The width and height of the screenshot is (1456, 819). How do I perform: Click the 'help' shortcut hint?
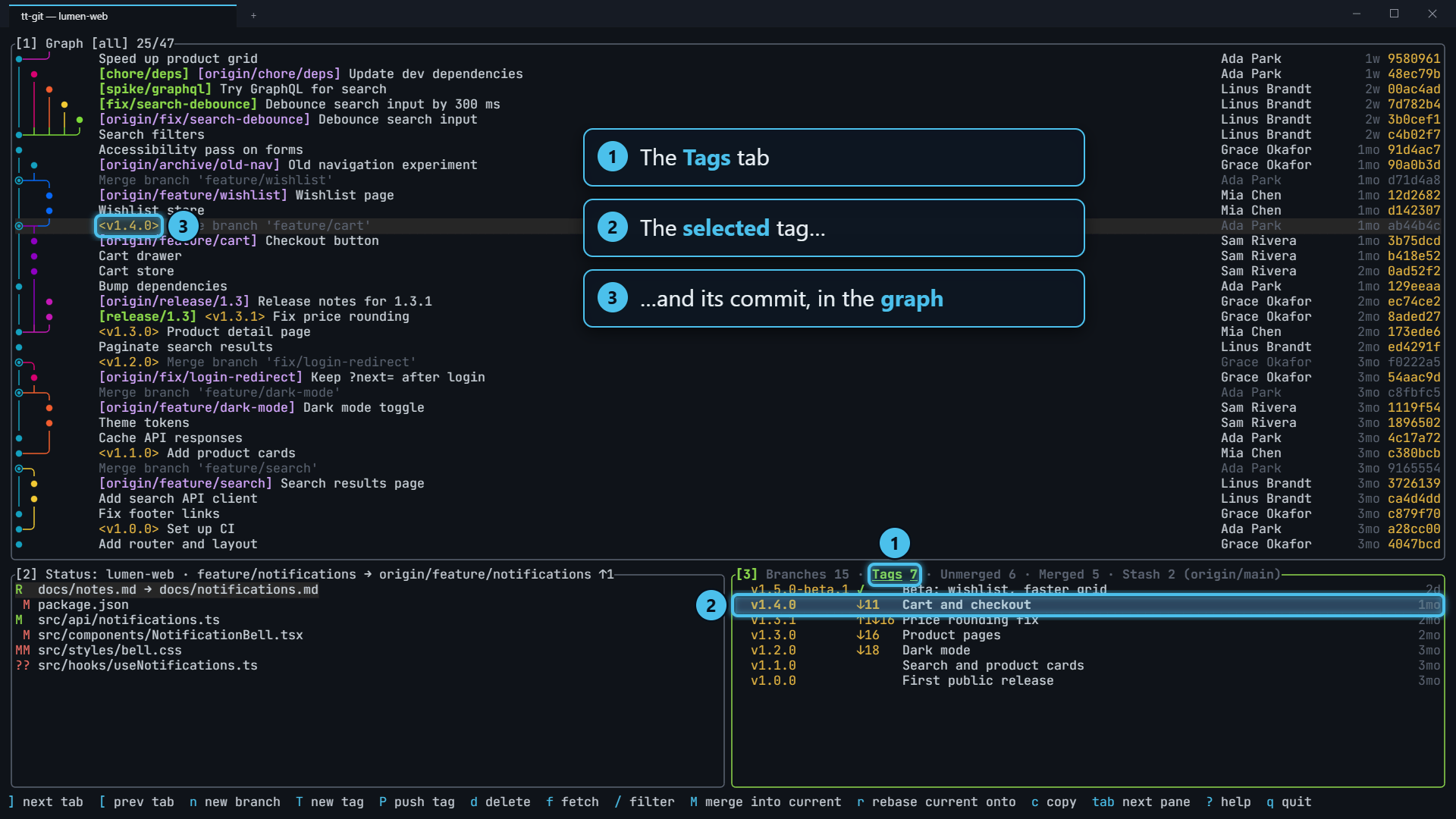1228,802
